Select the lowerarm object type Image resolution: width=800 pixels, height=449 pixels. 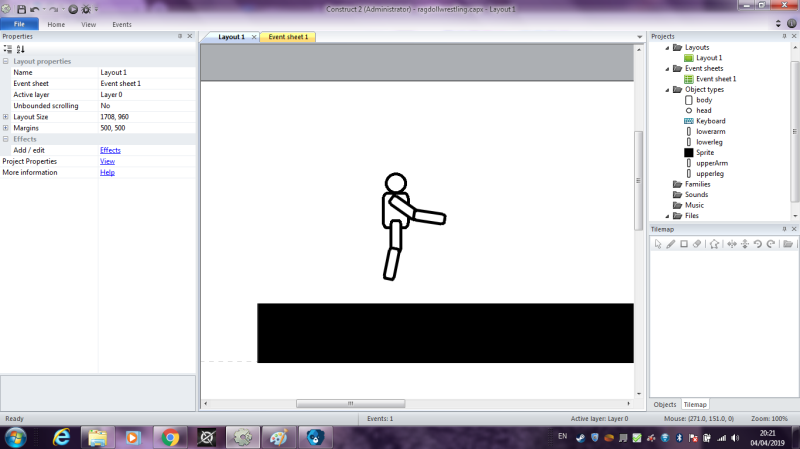[711, 132]
